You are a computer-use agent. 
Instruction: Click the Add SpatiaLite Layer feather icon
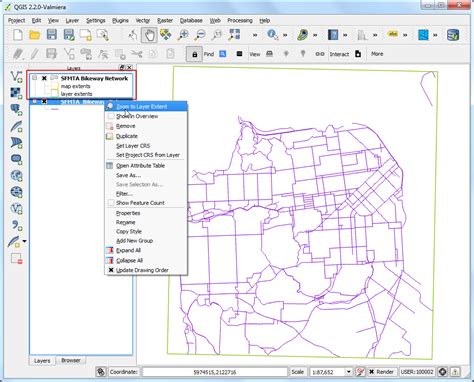[x=16, y=126]
